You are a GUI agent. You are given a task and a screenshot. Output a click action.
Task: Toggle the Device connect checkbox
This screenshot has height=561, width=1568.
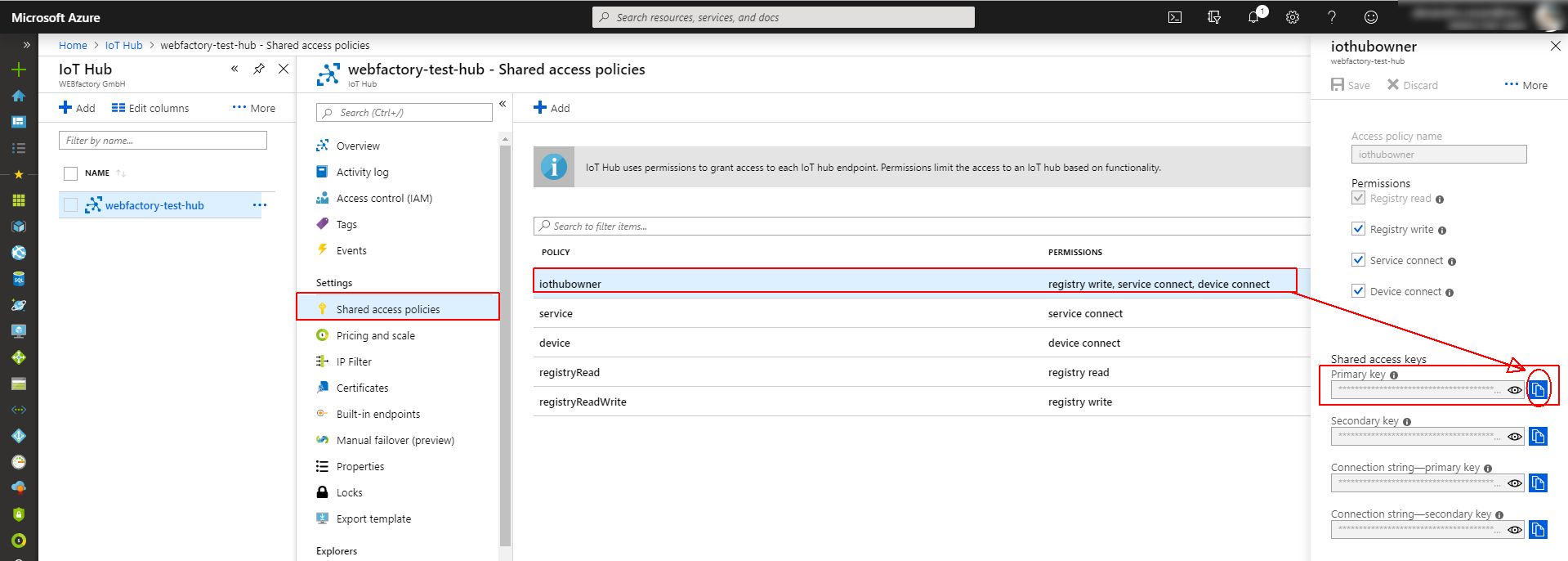click(x=1358, y=291)
